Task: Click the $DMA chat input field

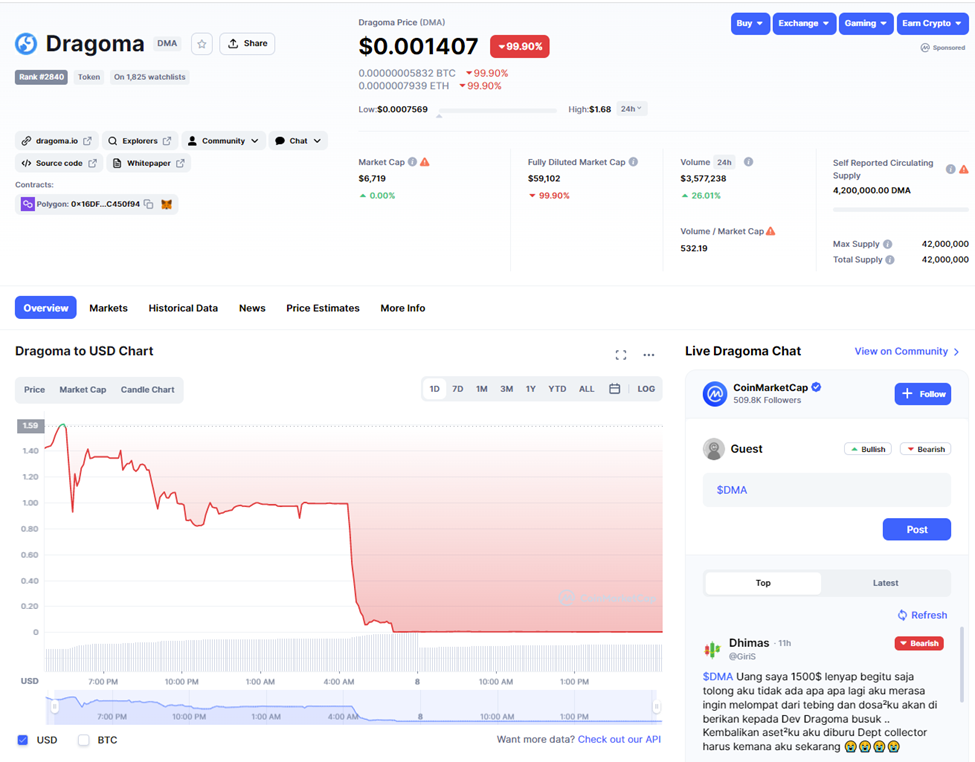Action: point(826,490)
